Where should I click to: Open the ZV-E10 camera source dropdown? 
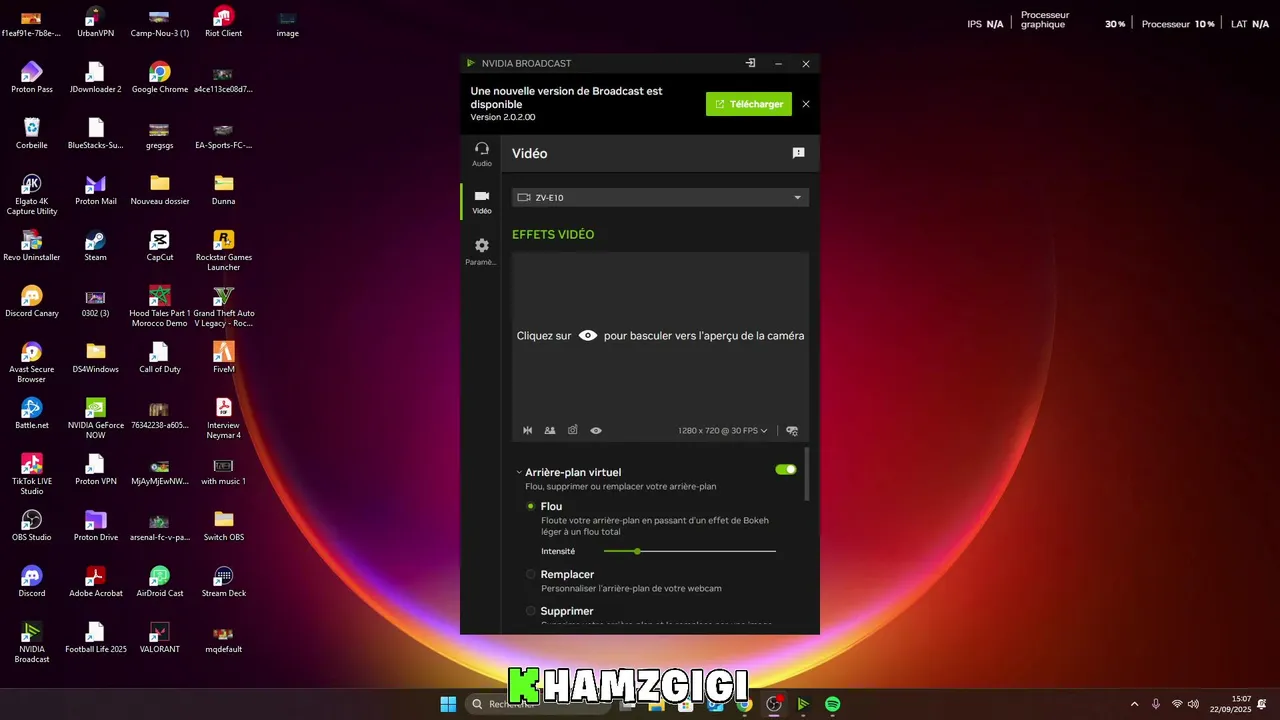[x=660, y=197]
